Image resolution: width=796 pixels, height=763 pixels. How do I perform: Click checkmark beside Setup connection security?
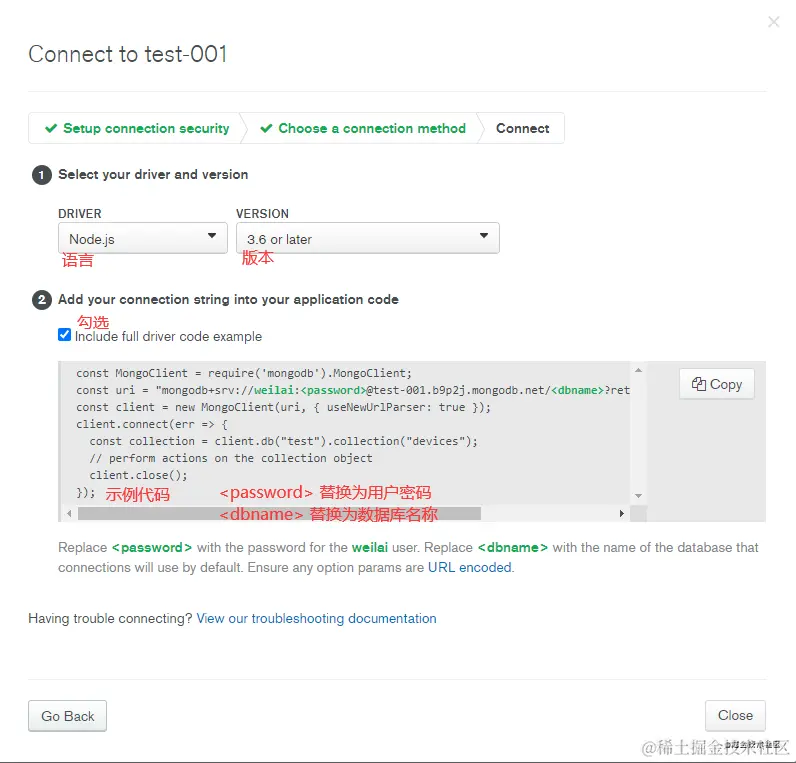pyautogui.click(x=51, y=128)
